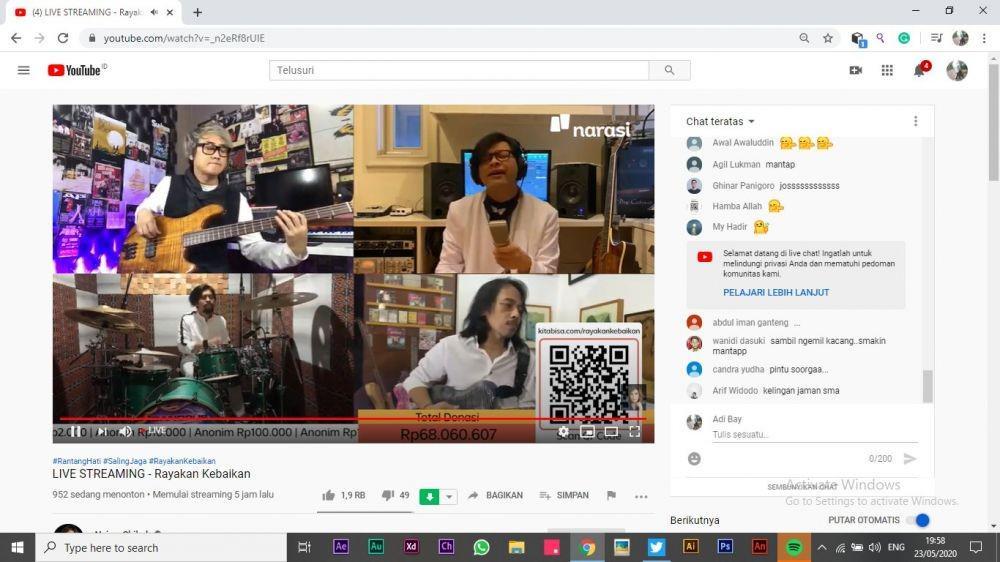
Task: Open a new browser tab
Action: [x=198, y=12]
